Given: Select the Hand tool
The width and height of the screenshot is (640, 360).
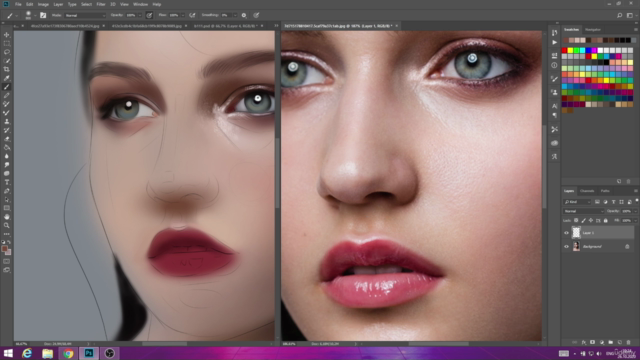Looking at the screenshot, I should 7,217.
